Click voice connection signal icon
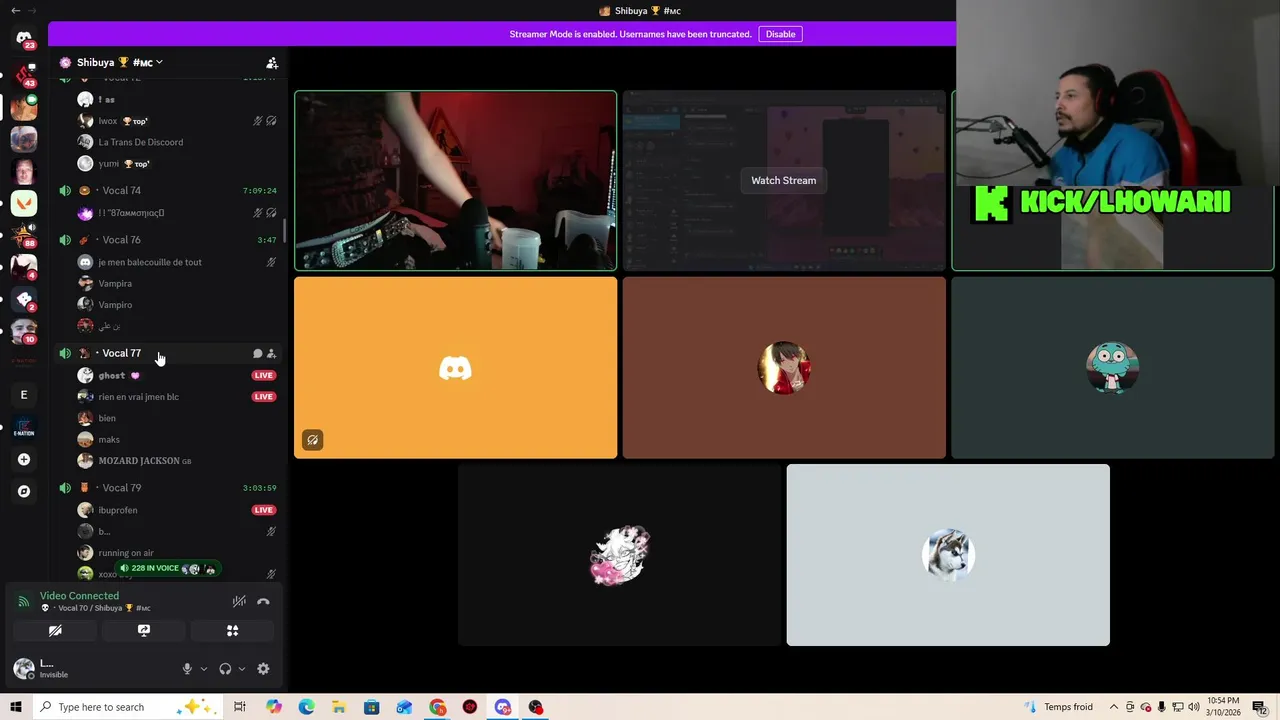This screenshot has width=1280, height=720. click(24, 601)
